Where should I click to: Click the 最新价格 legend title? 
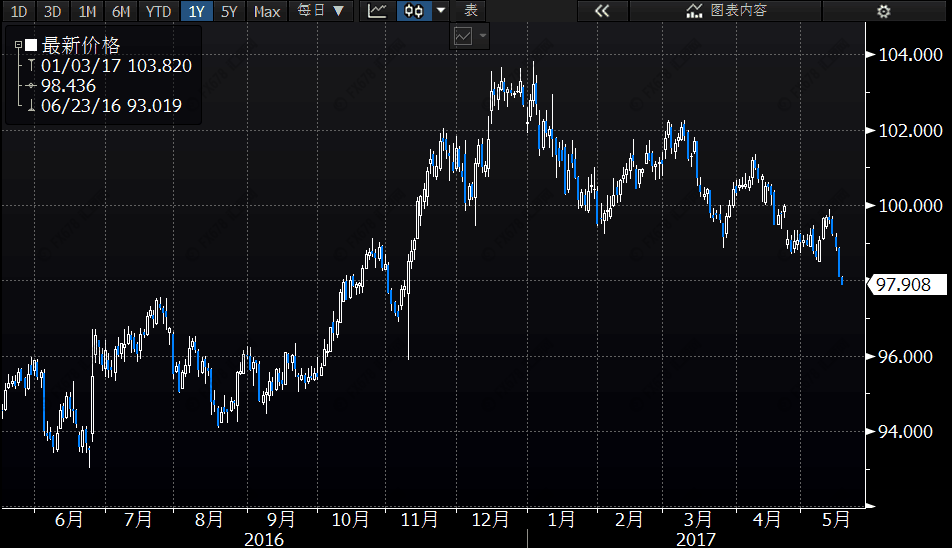pos(81,45)
